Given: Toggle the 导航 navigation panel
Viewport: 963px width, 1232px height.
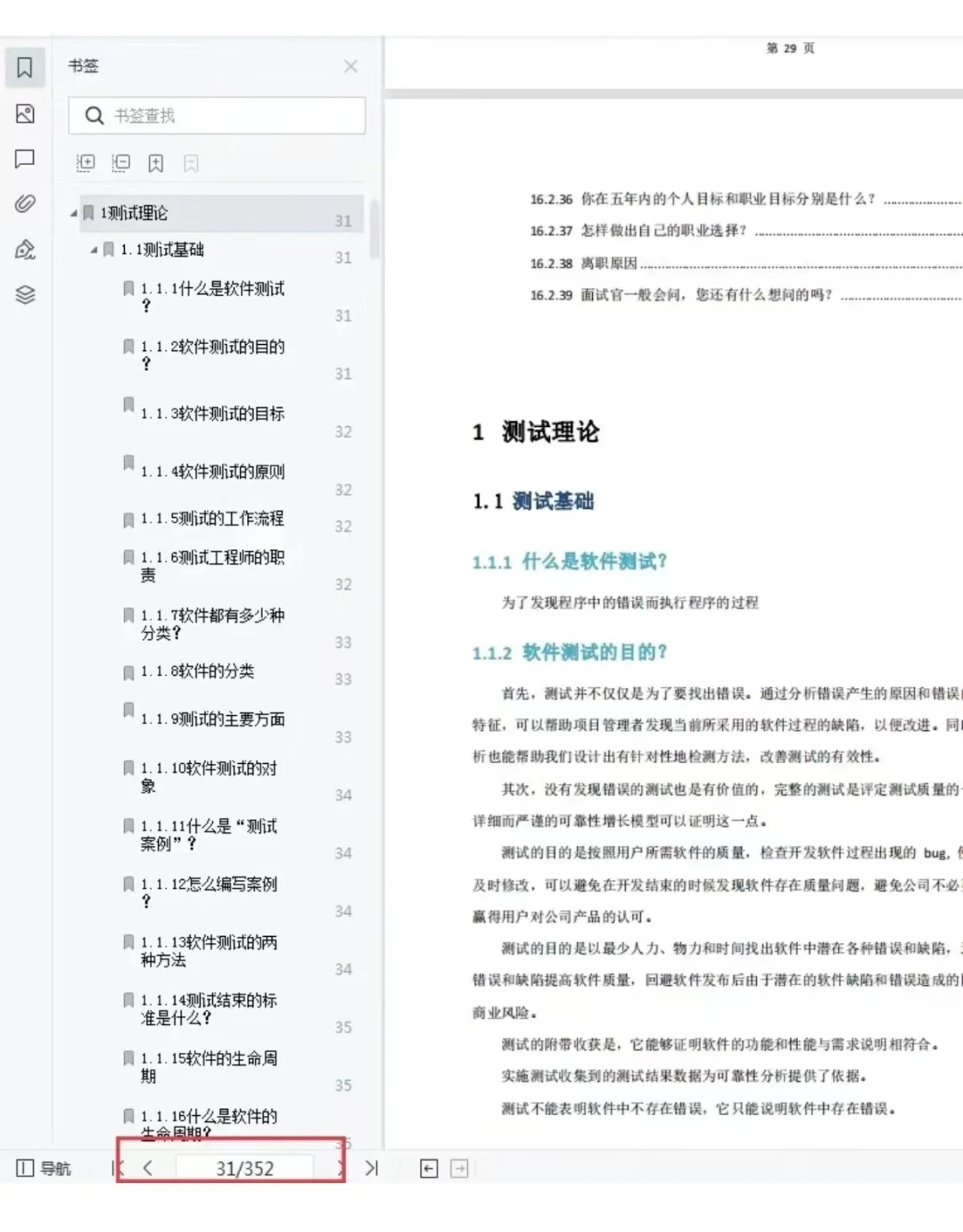Looking at the screenshot, I should point(42,1168).
